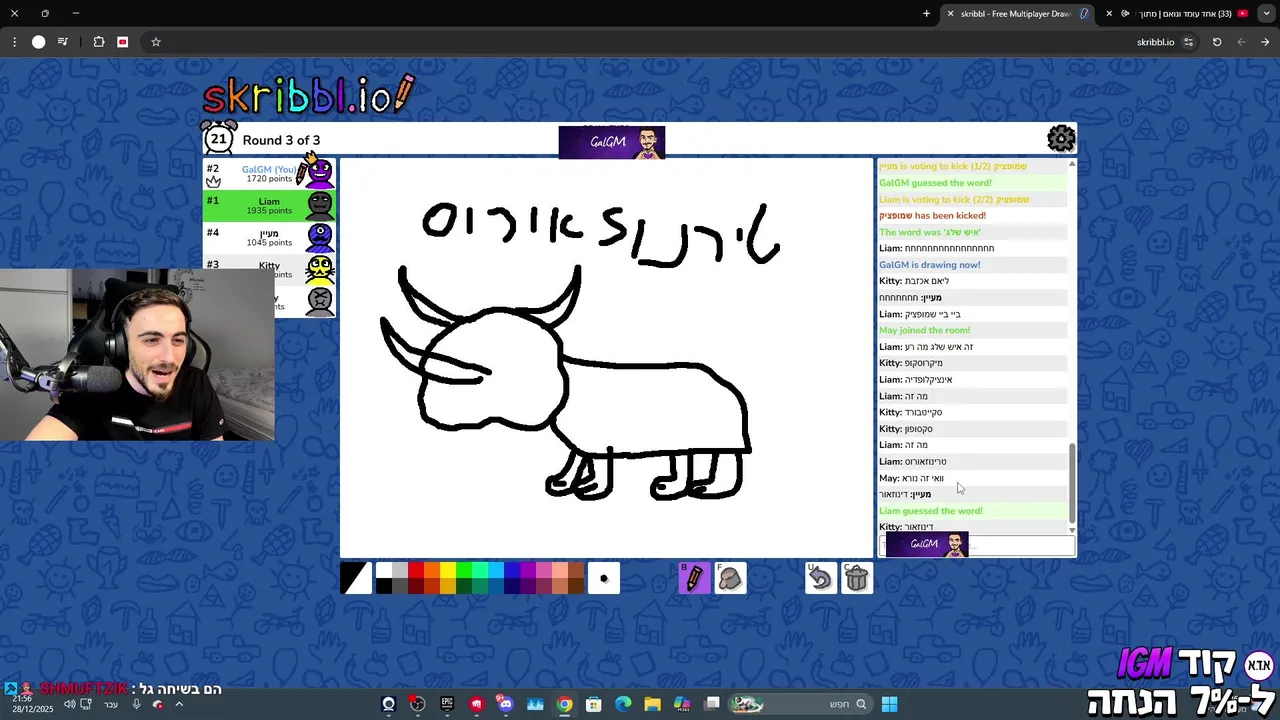Open Epic Games launcher from taskbar
This screenshot has height=720, width=1280.
(447, 704)
